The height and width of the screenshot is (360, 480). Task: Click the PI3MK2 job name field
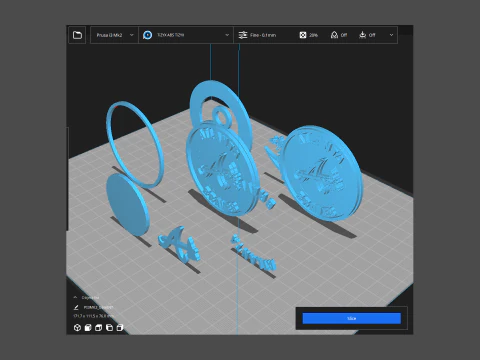[98, 307]
